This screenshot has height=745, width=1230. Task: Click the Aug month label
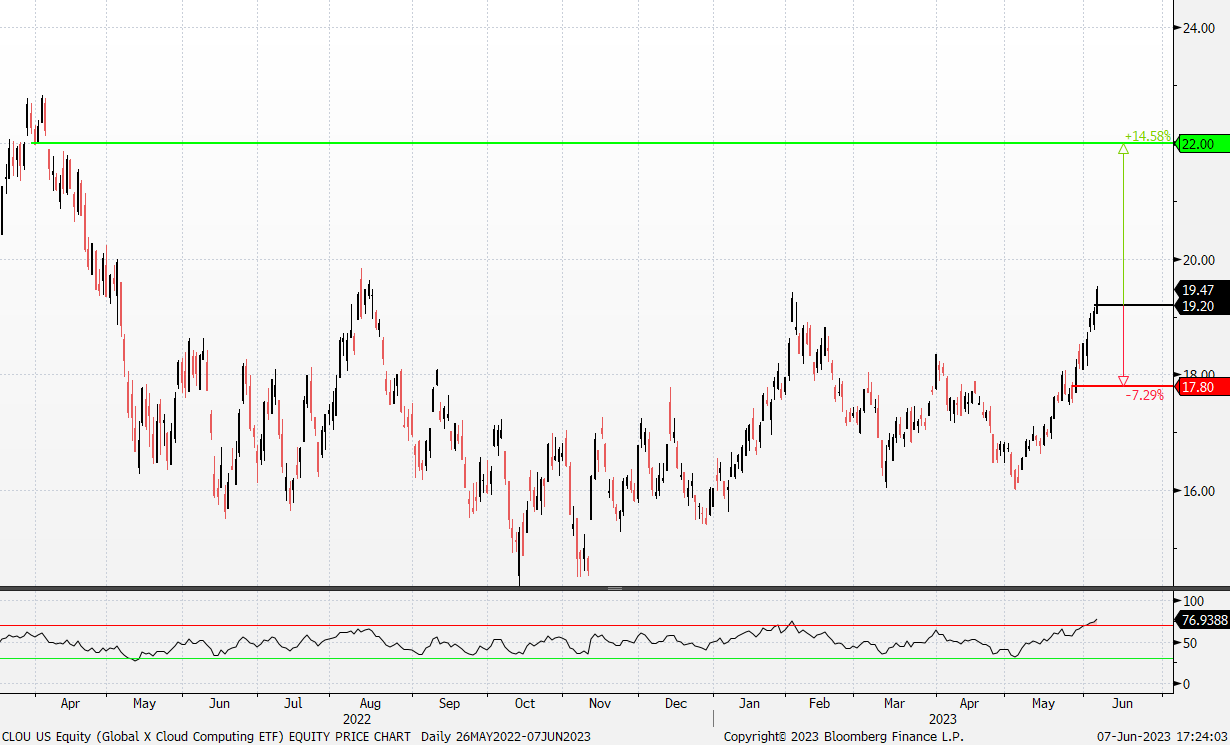[x=369, y=704]
